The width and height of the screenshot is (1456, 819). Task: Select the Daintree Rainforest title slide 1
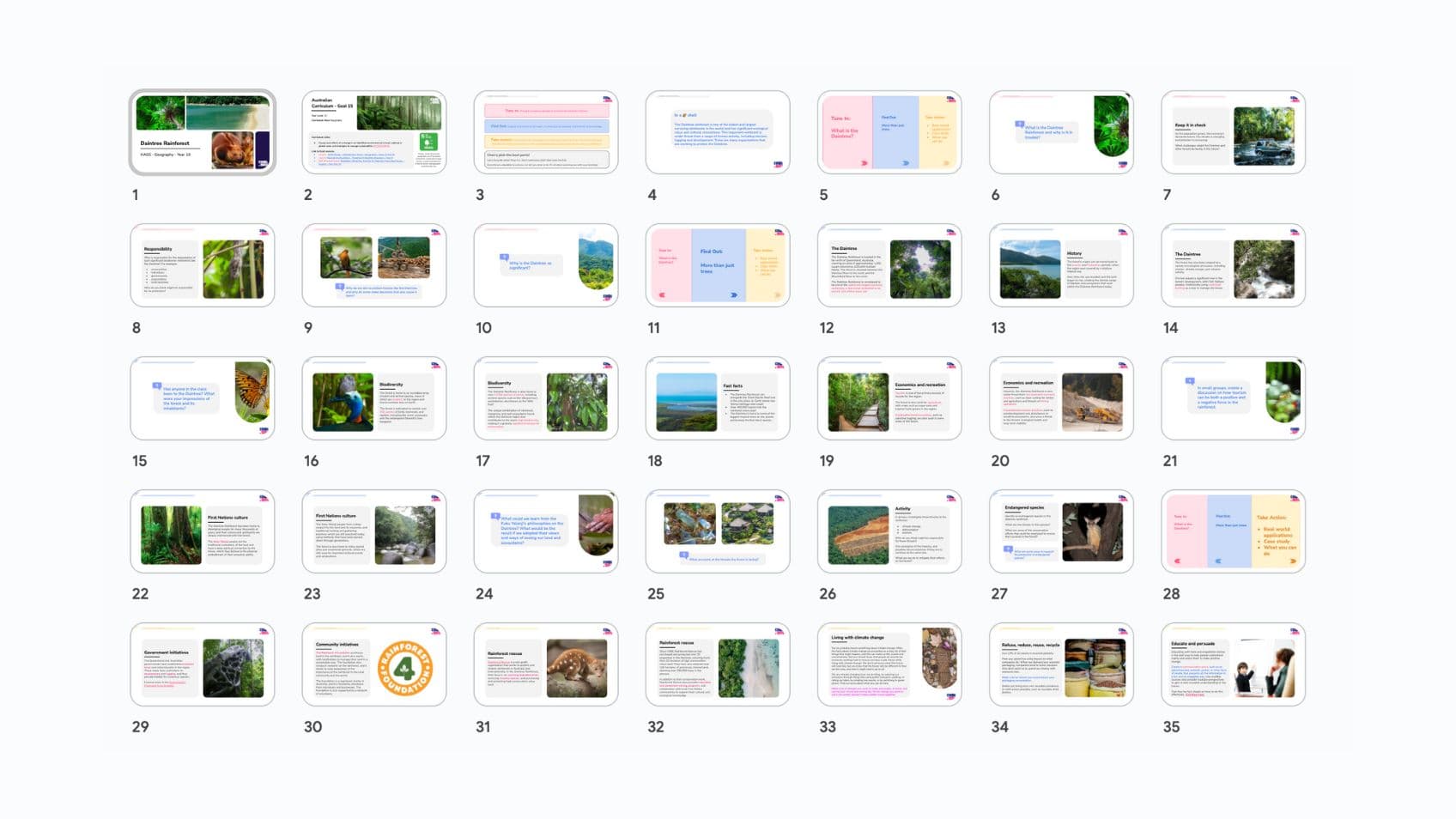click(203, 132)
